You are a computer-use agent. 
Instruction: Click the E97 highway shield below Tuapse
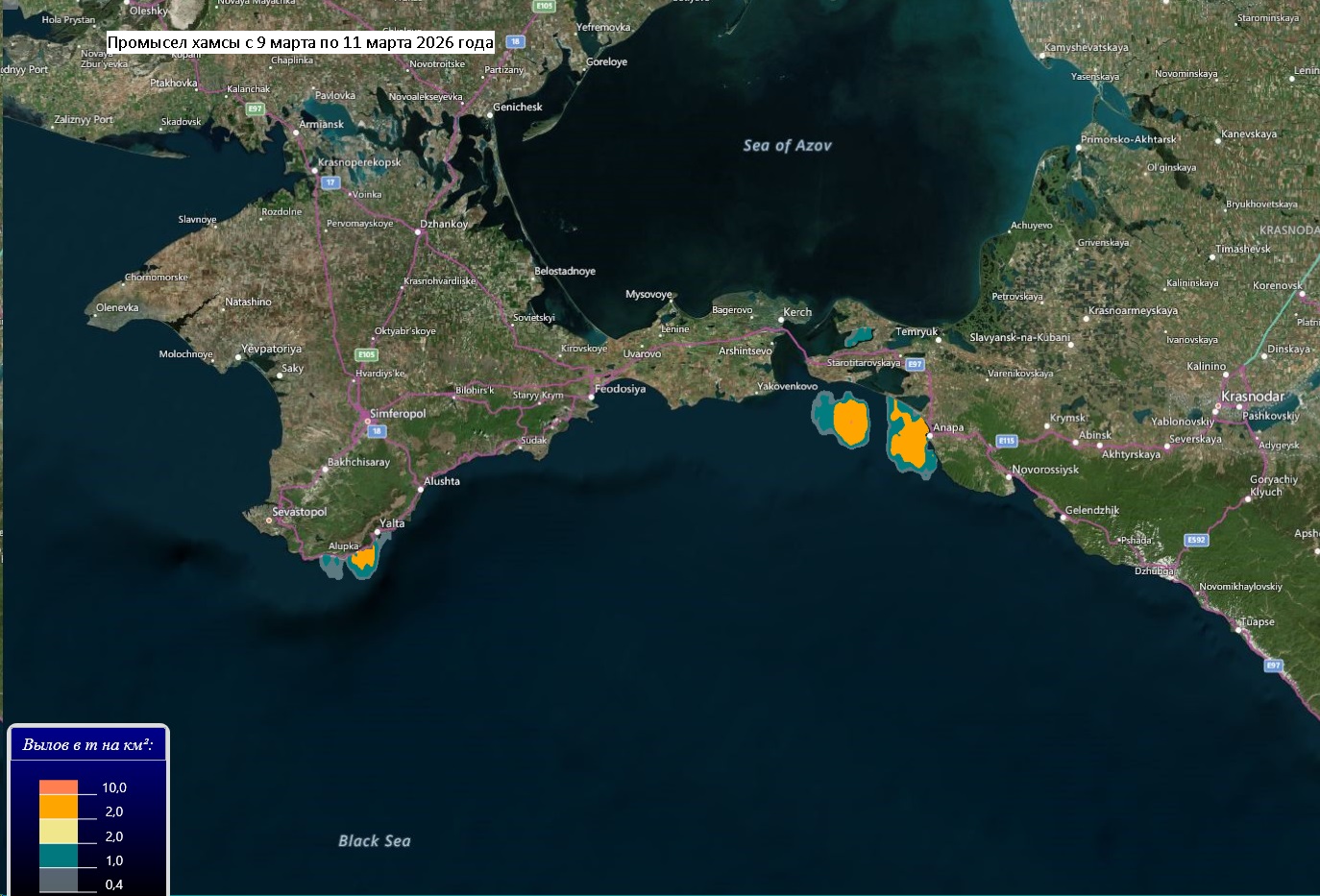[1273, 665]
